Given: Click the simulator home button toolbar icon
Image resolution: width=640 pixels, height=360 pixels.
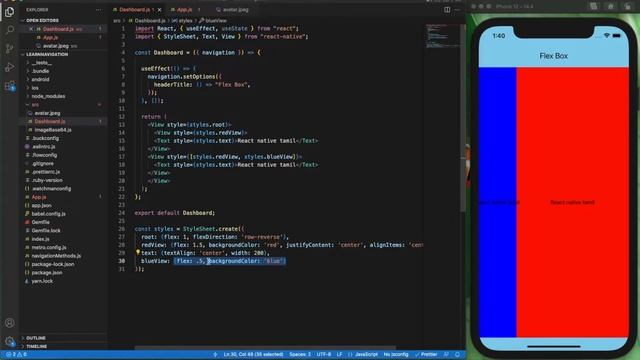Looking at the screenshot, I should pos(611,6).
